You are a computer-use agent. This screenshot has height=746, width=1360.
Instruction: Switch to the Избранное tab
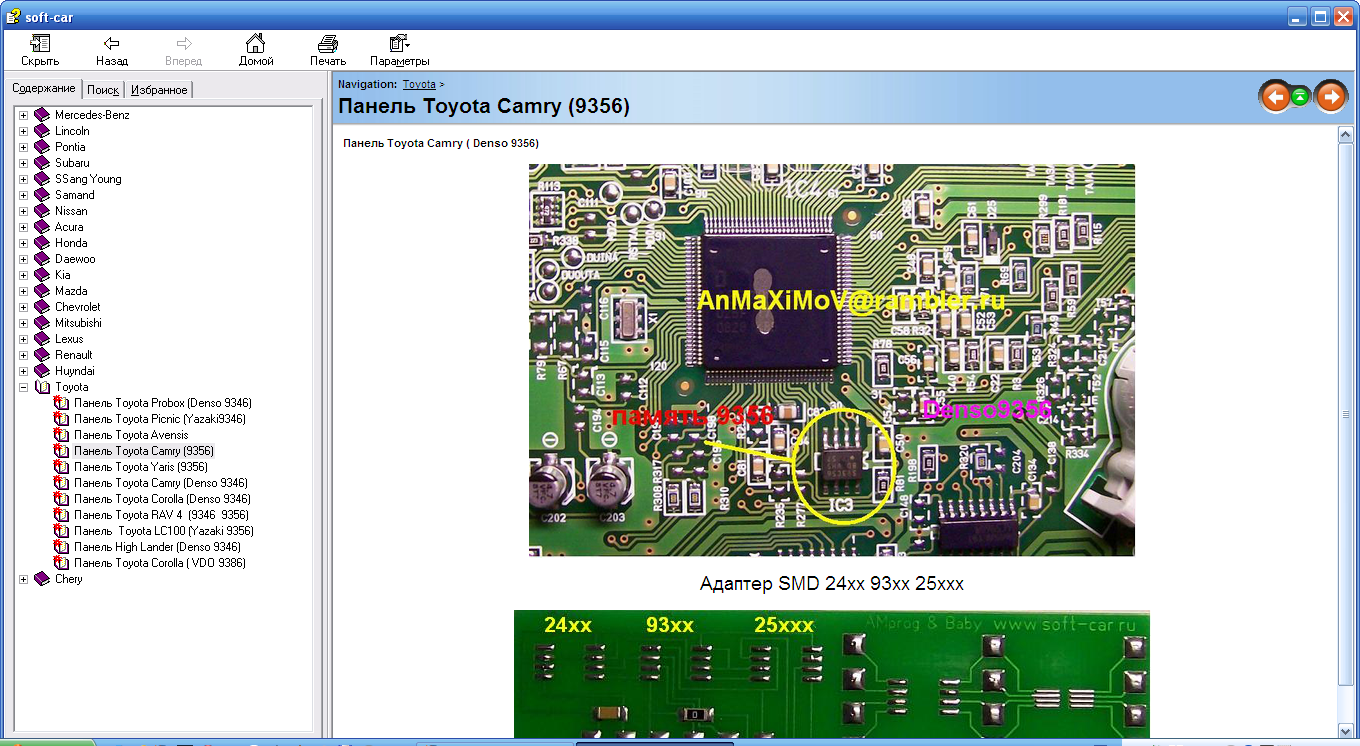point(159,90)
